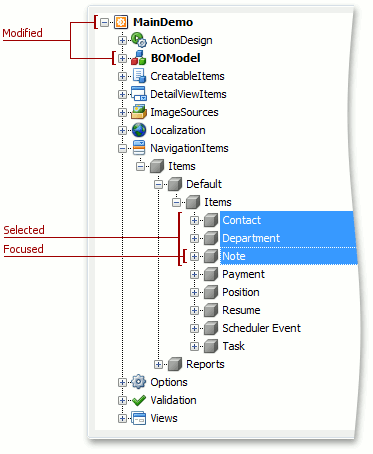The width and height of the screenshot is (373, 454).
Task: Click the NavigationItems node icon
Action: pyautogui.click(x=139, y=148)
